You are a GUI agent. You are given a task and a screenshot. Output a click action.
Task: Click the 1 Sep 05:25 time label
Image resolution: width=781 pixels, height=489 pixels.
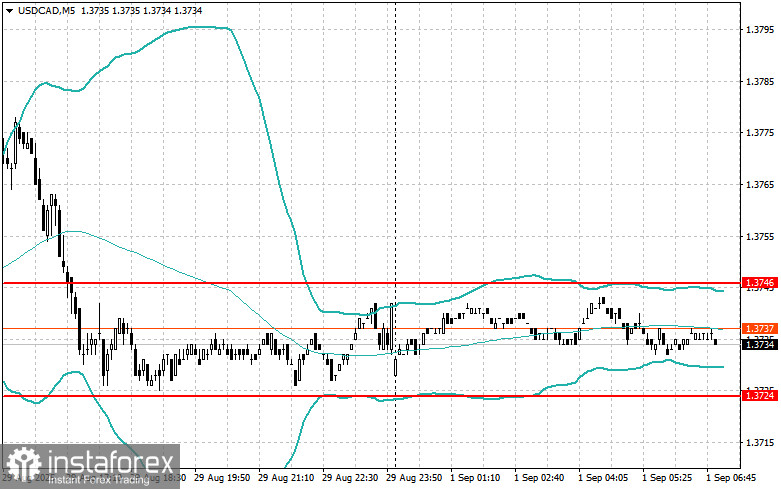667,478
